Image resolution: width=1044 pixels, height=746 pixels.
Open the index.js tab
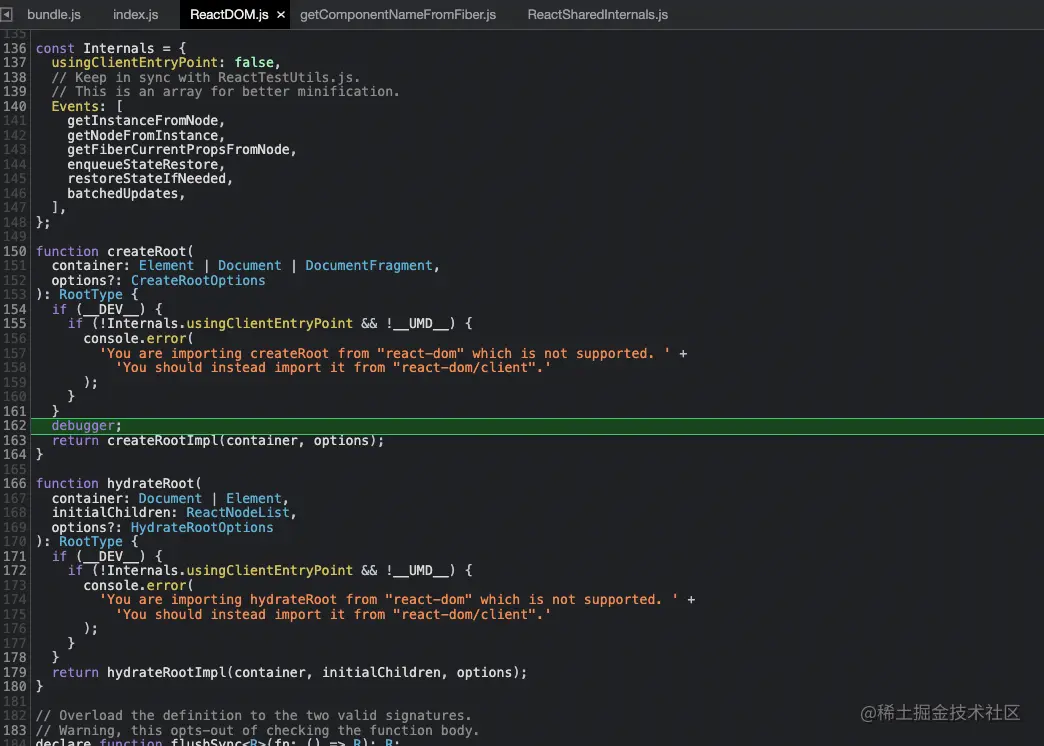136,15
